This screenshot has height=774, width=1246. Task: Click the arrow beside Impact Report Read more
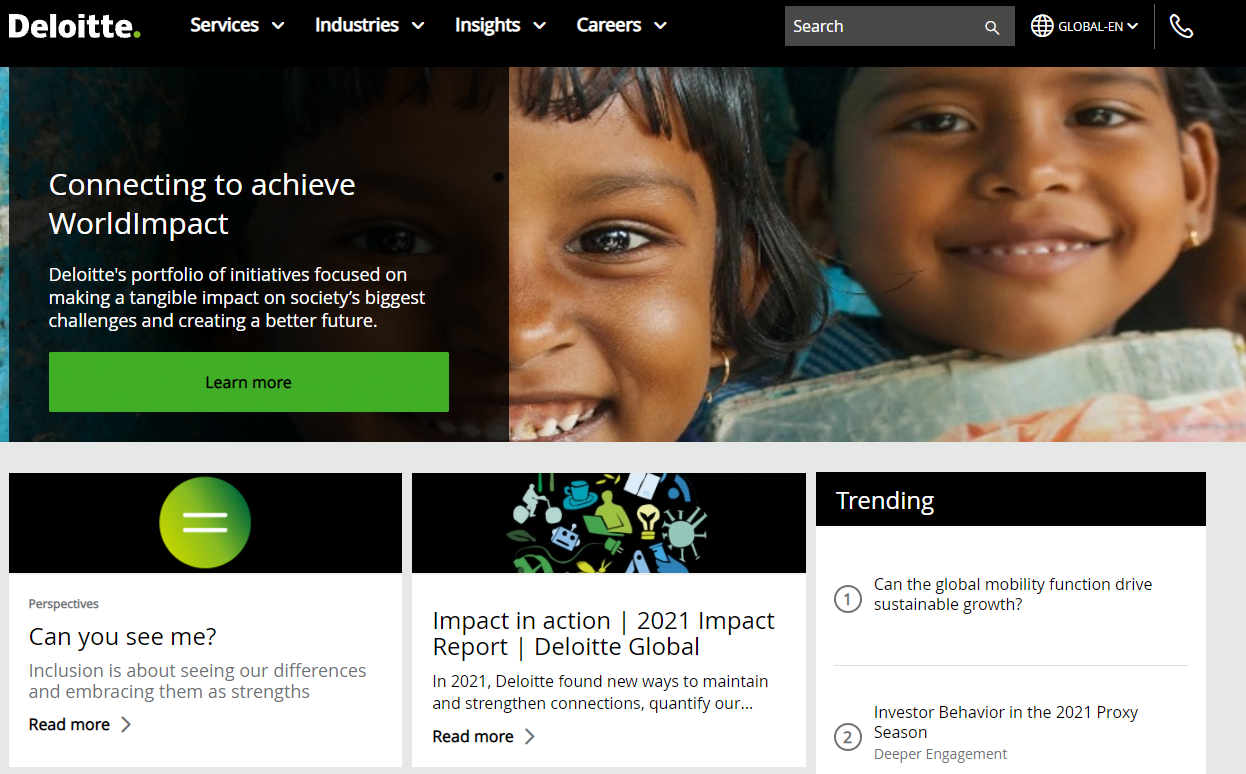(x=530, y=736)
